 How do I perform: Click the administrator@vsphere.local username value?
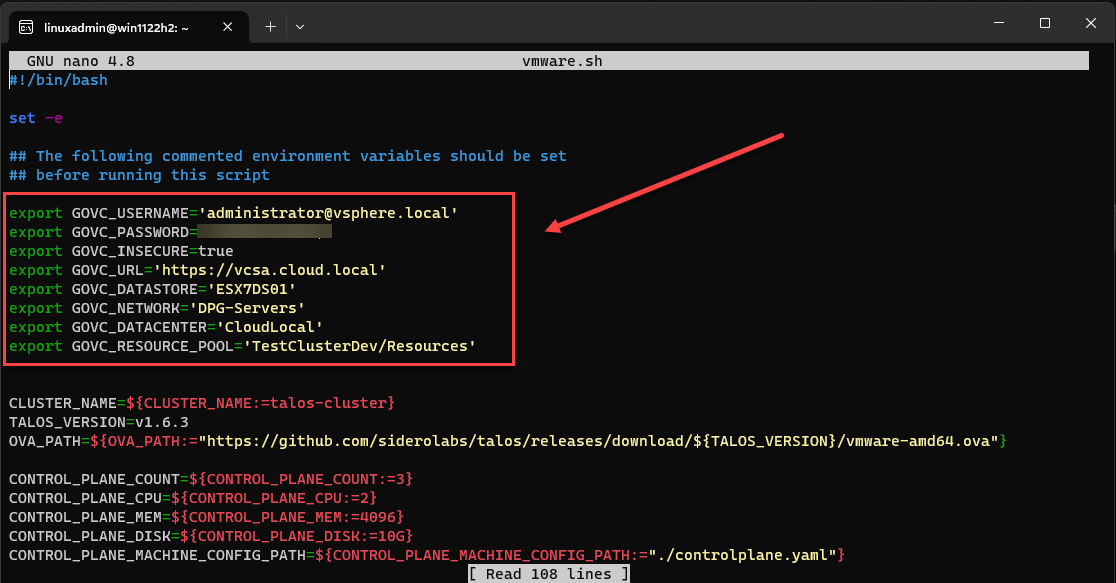pos(328,213)
